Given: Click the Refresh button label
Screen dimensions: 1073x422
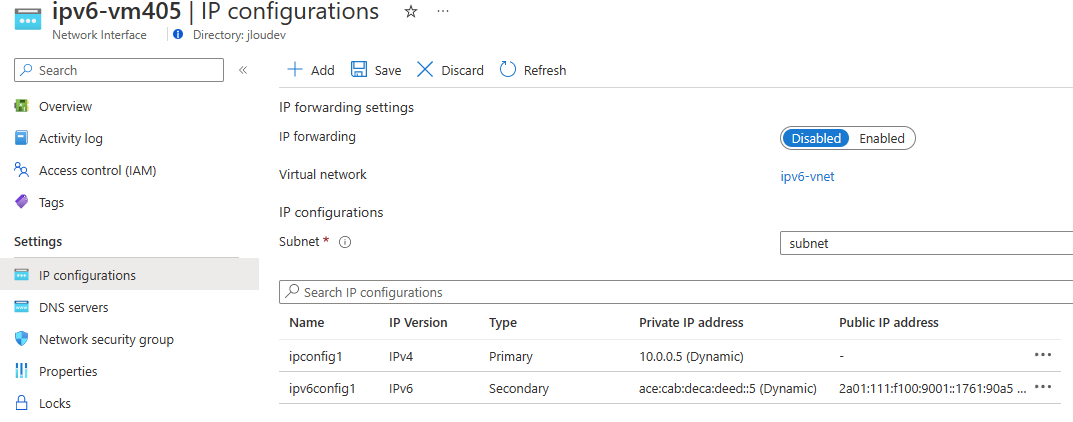Looking at the screenshot, I should click(x=545, y=70).
